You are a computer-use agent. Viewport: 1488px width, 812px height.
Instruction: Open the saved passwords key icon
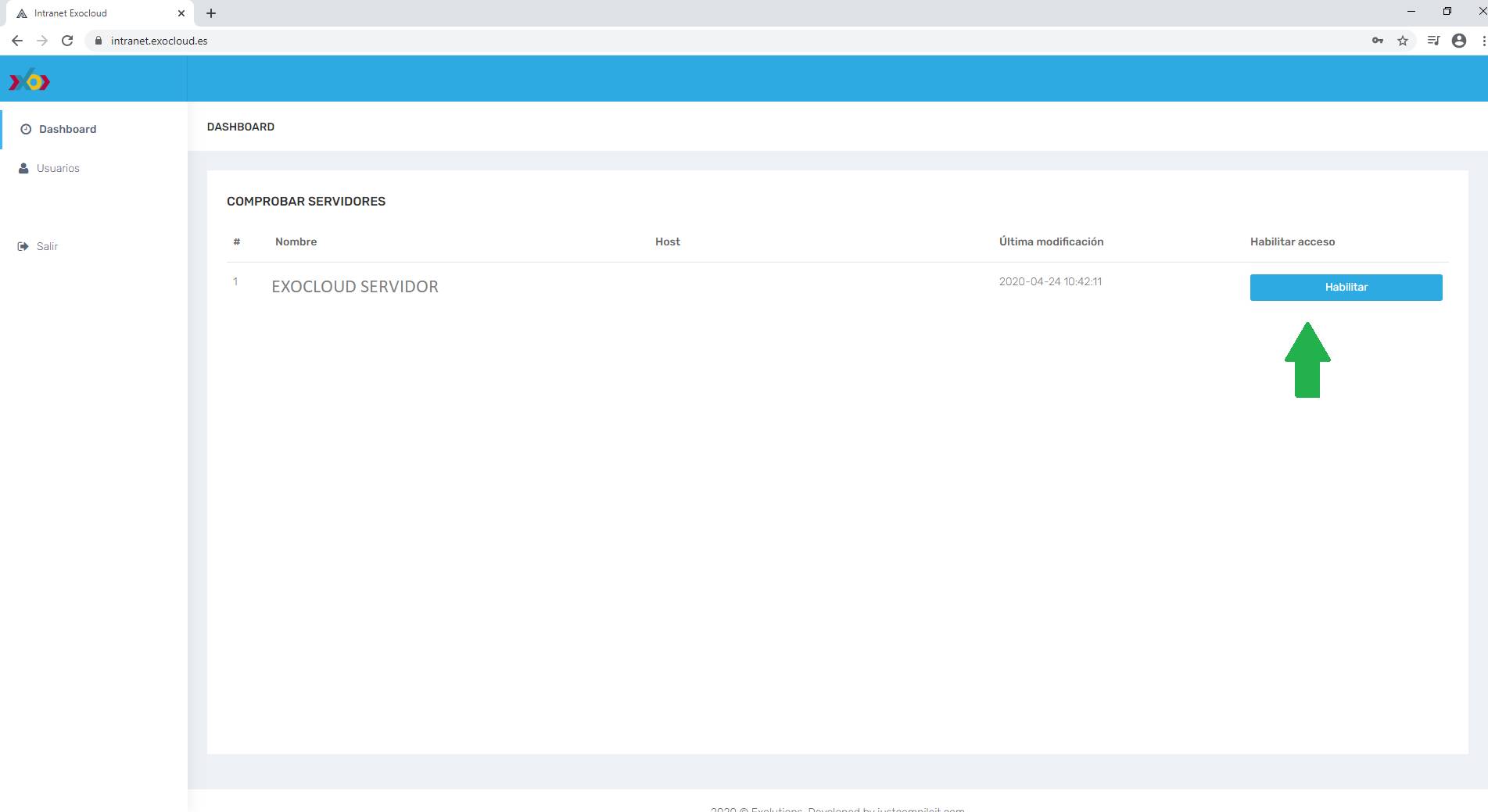1378,41
